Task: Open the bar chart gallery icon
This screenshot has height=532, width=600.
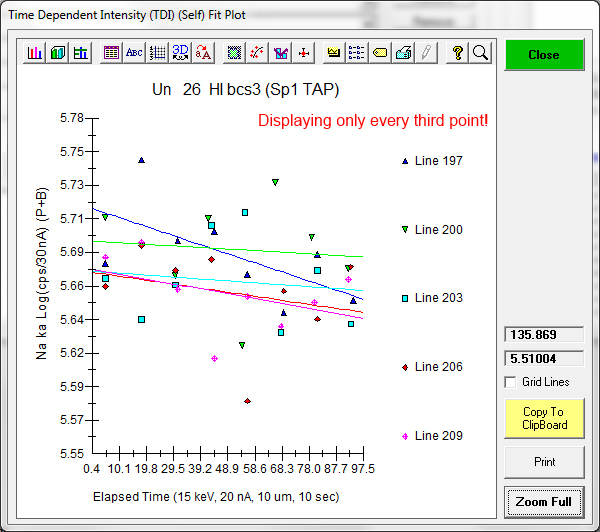Action: pos(35,53)
